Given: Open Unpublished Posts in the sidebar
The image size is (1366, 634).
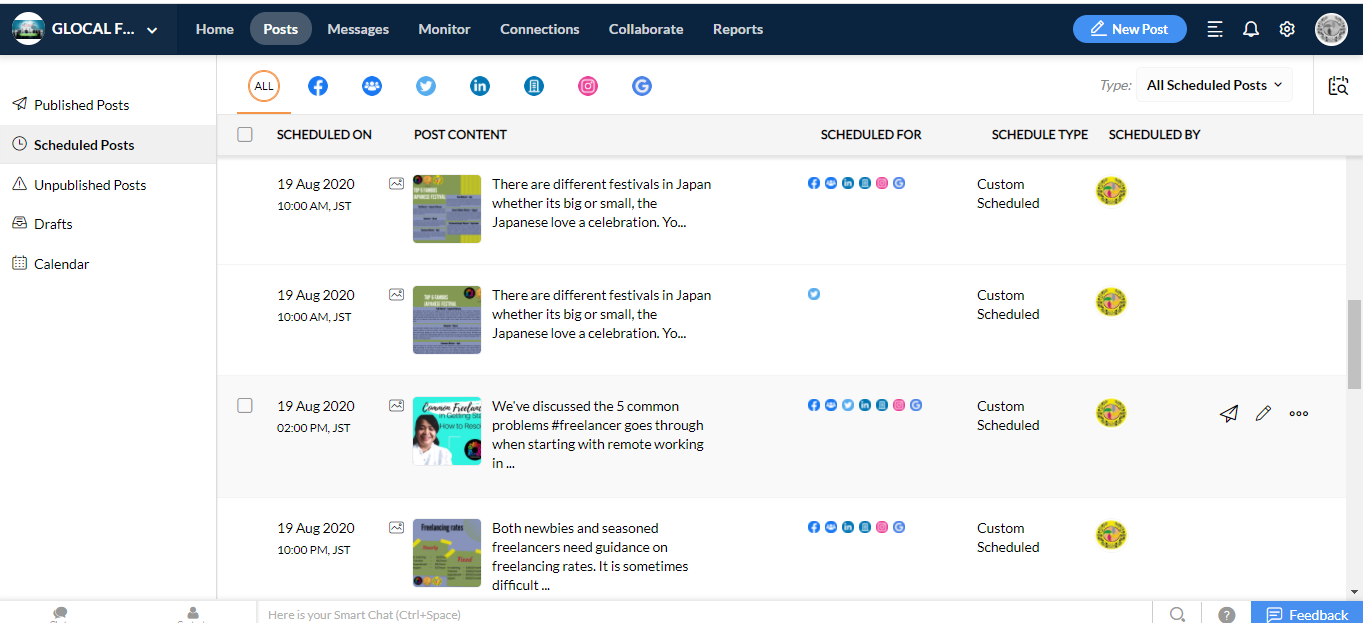Looking at the screenshot, I should 90,185.
